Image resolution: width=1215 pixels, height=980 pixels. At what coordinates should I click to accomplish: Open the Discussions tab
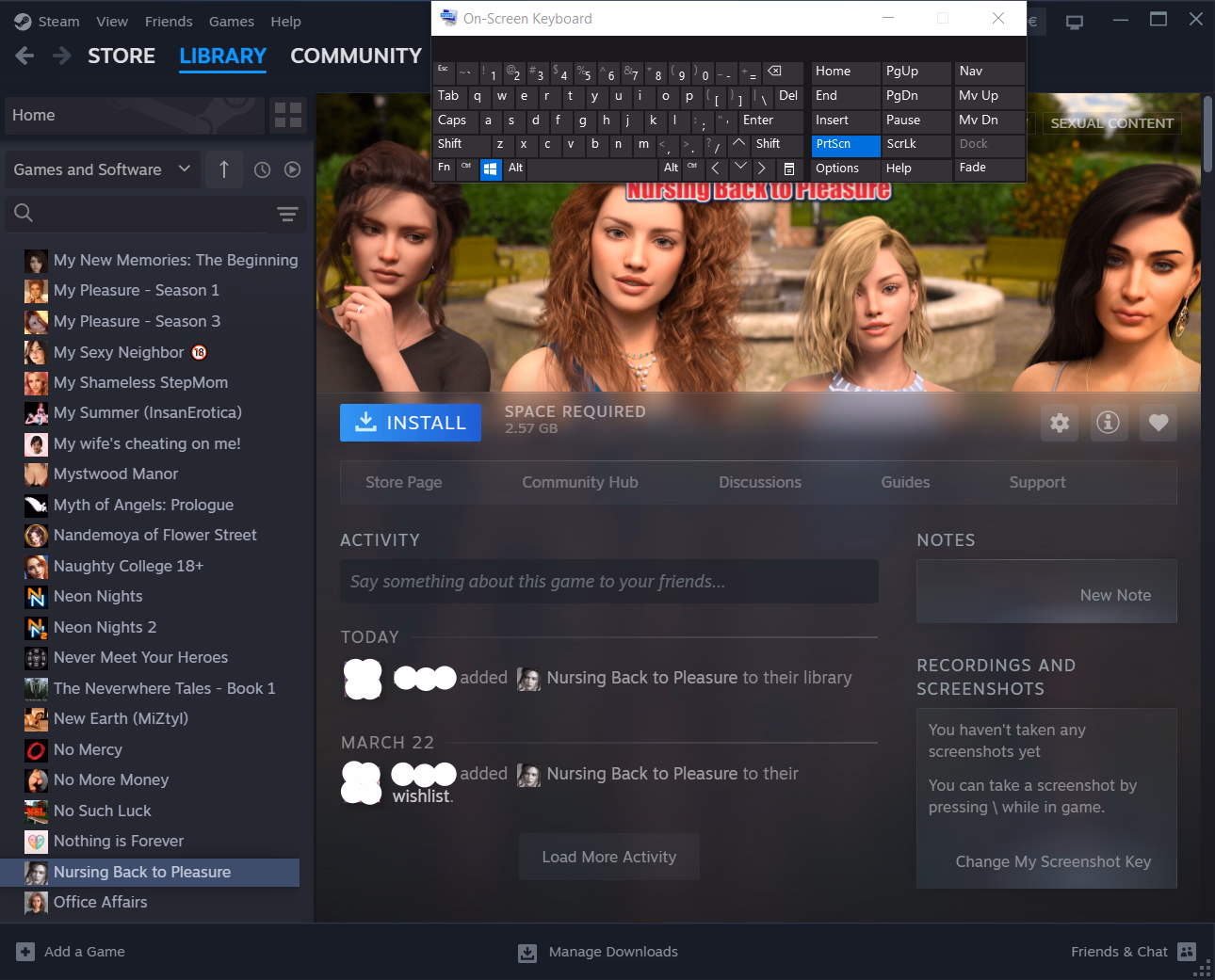point(760,483)
